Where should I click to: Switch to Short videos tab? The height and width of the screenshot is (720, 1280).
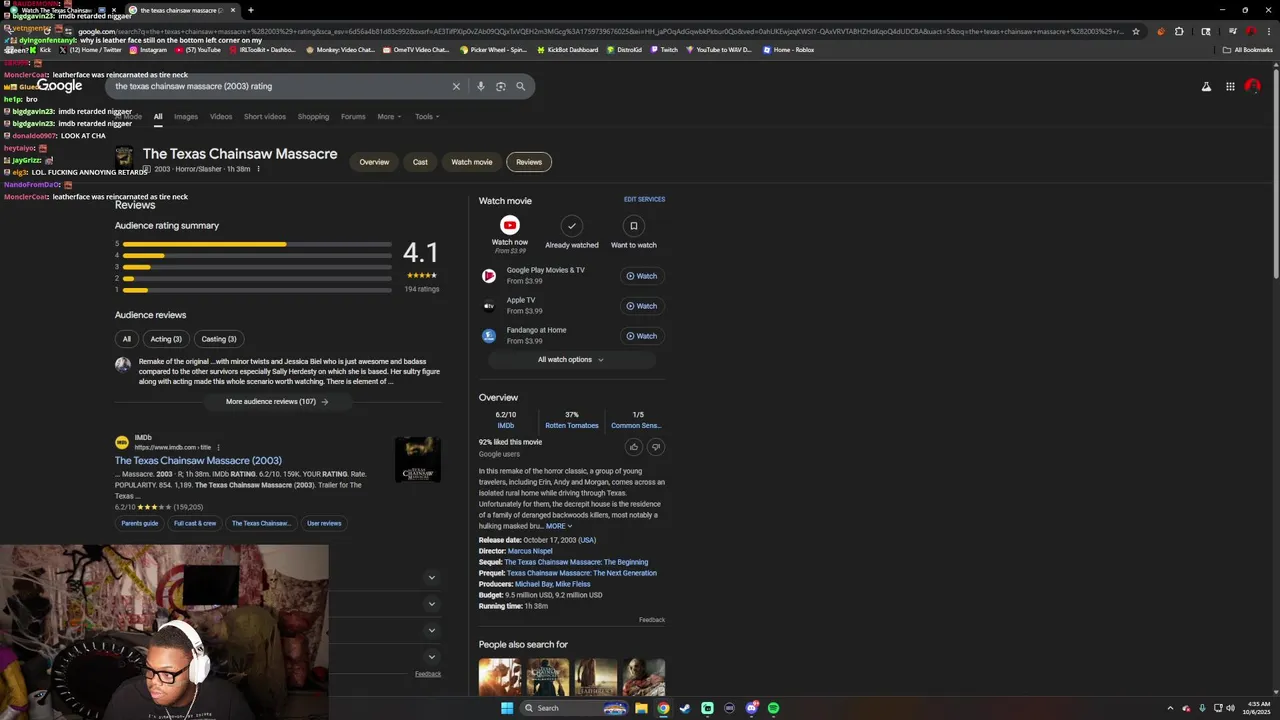265,116
